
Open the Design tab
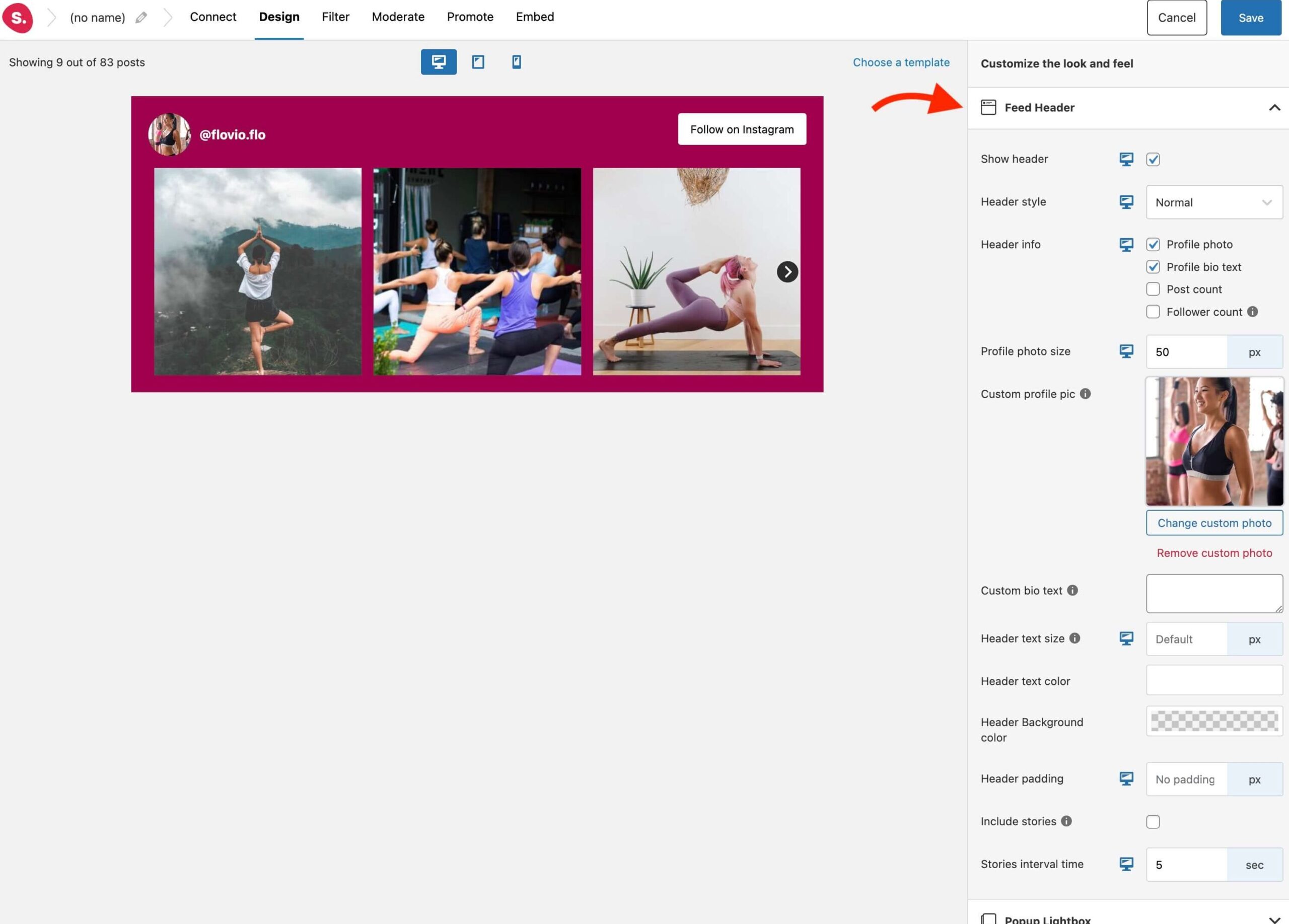point(279,17)
